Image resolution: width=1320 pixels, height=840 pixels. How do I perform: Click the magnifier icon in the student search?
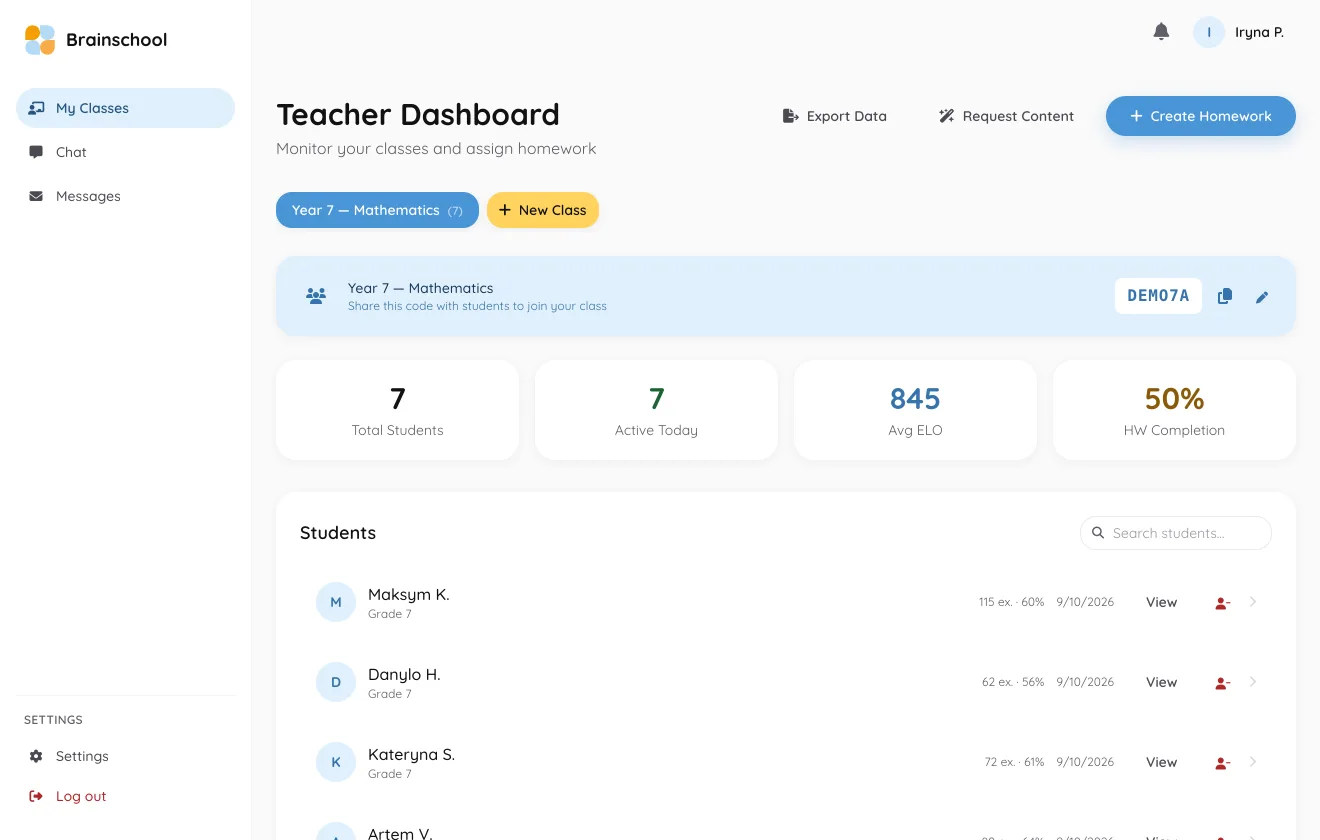[x=1098, y=533]
